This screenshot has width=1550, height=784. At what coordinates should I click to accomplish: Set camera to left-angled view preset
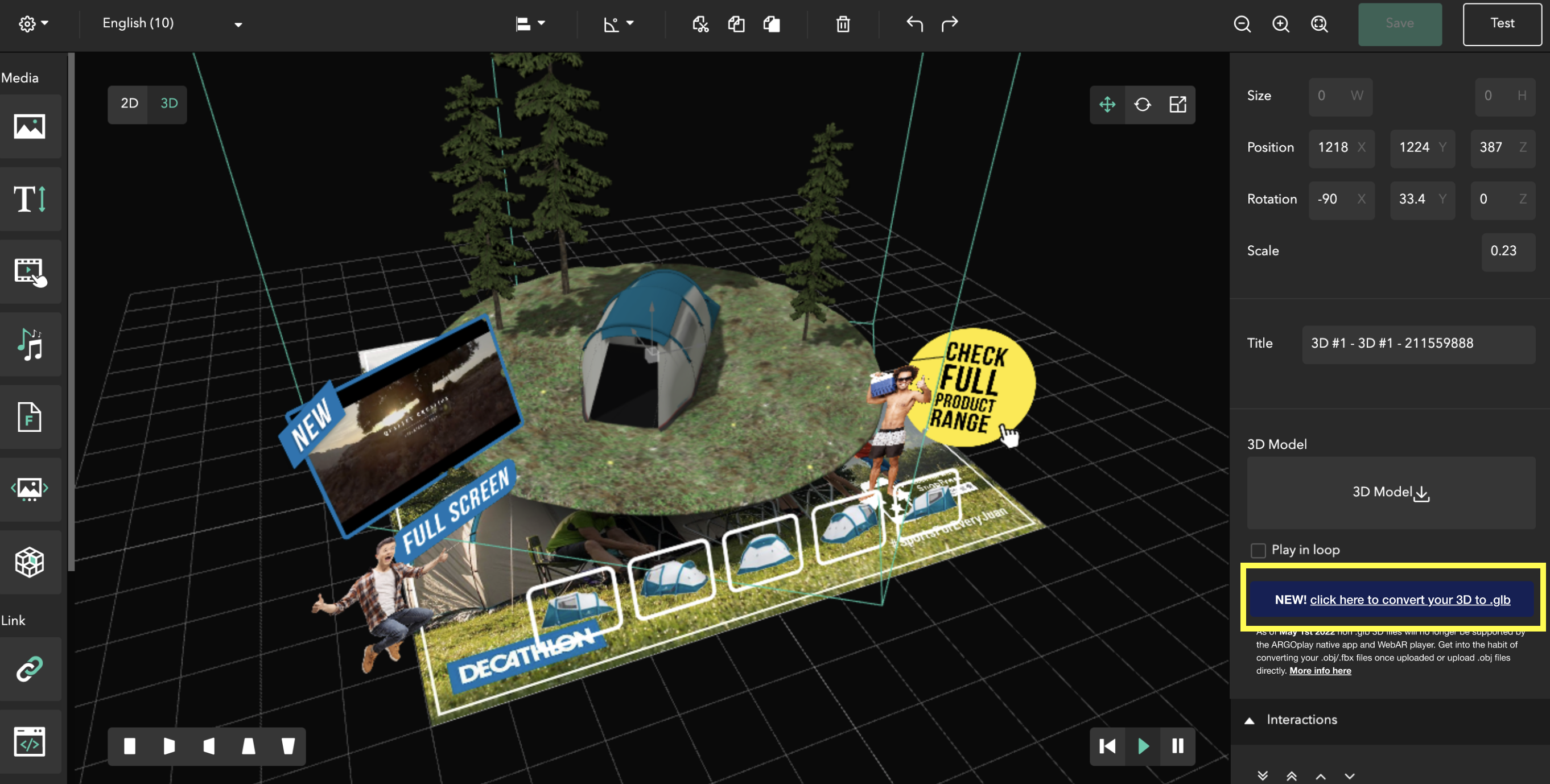click(x=209, y=746)
